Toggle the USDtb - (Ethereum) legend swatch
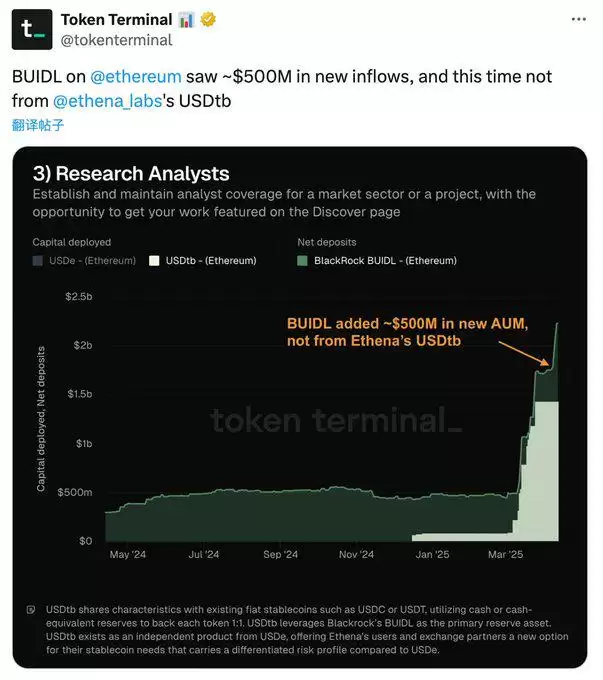The width and height of the screenshot is (603, 680). [154, 261]
